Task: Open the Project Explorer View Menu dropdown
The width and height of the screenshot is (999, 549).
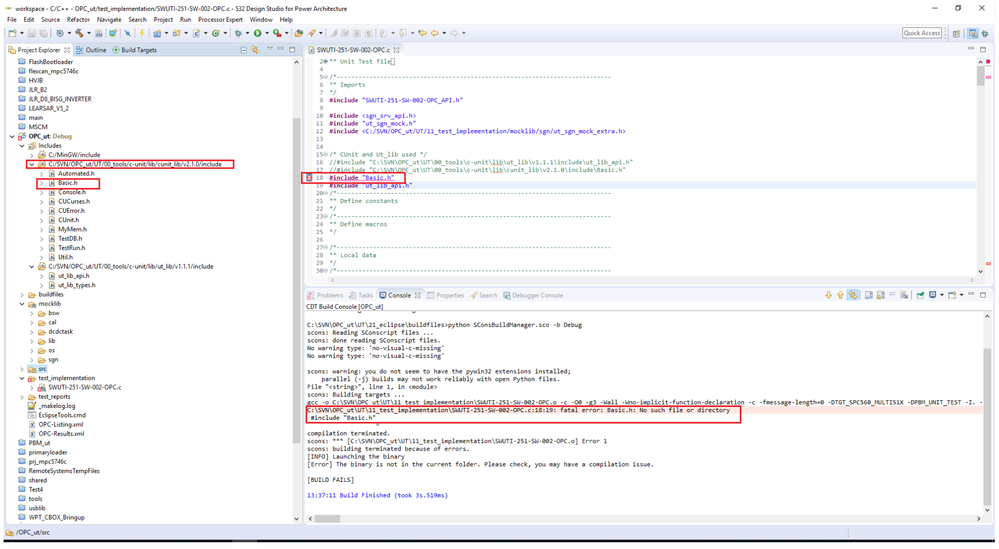Action: [x=270, y=49]
